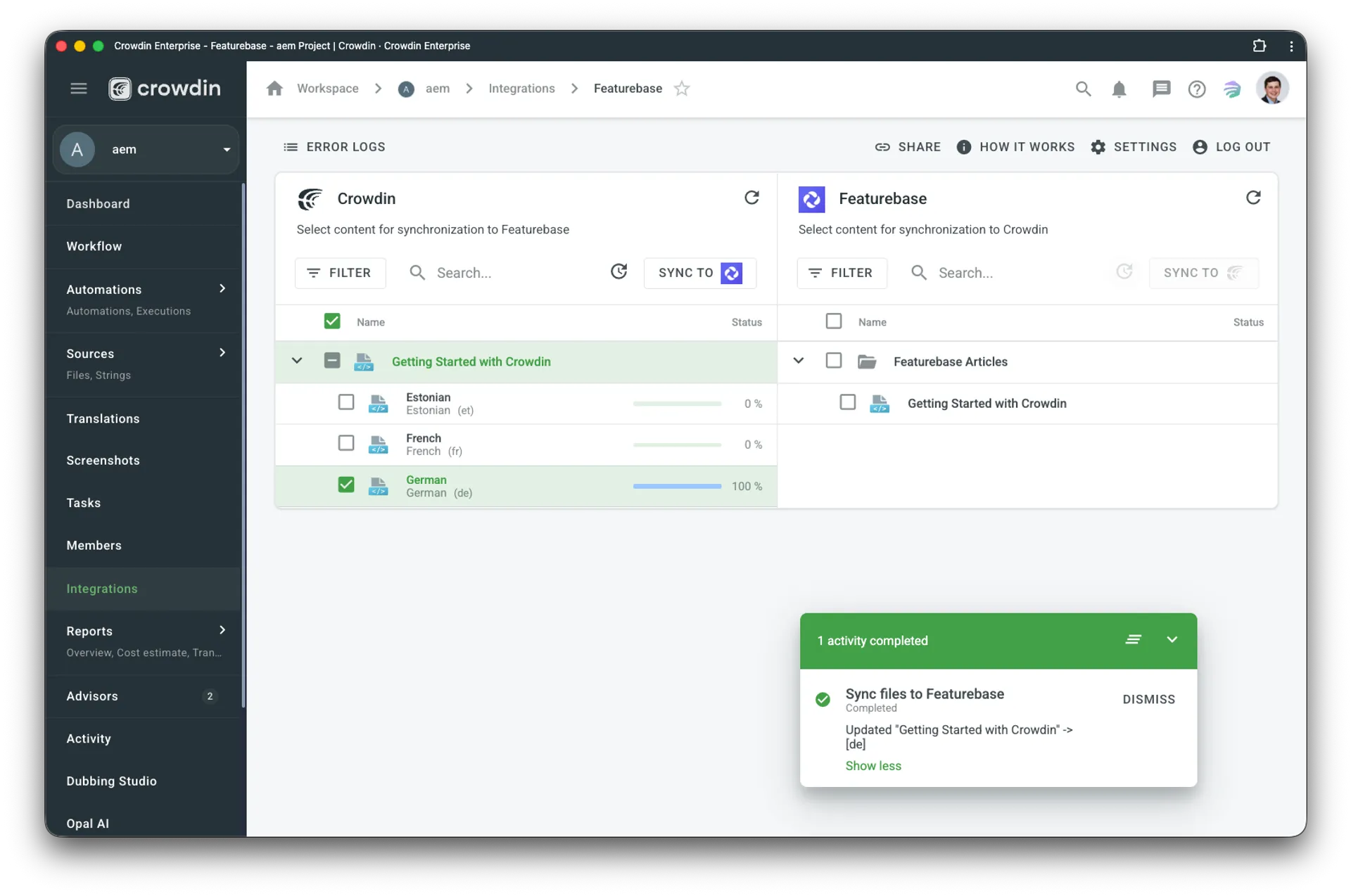The image size is (1351, 896).
Task: Click the French 0% progress bar
Action: pos(677,444)
